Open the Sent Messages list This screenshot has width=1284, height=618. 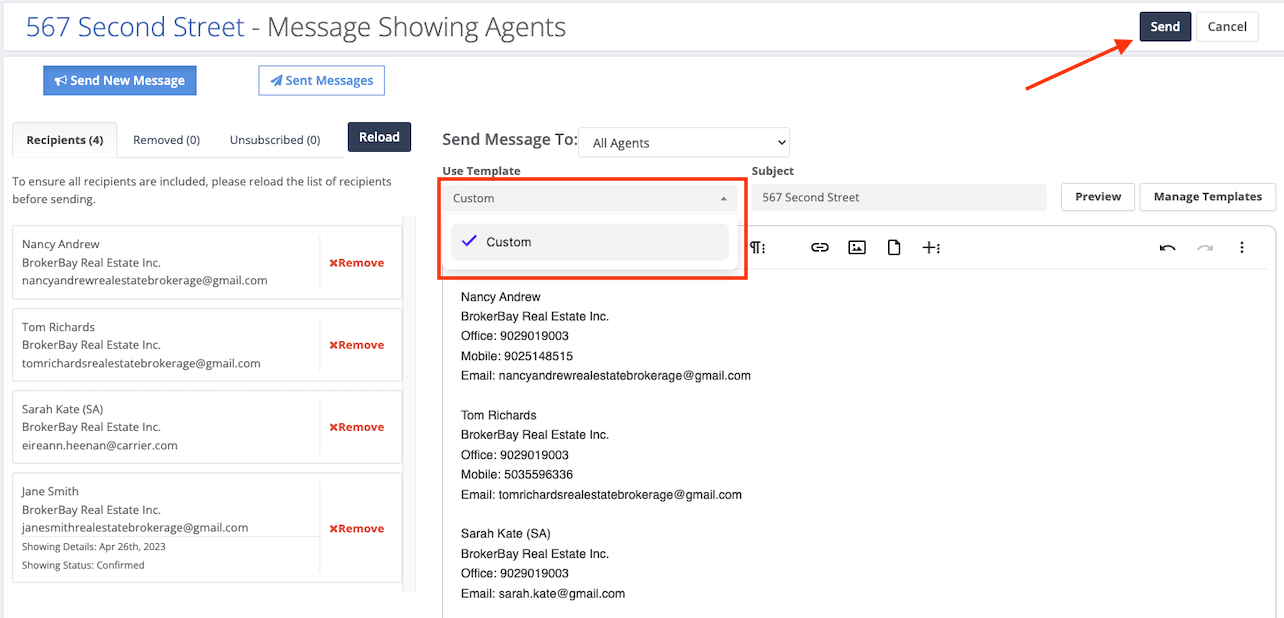pos(321,81)
